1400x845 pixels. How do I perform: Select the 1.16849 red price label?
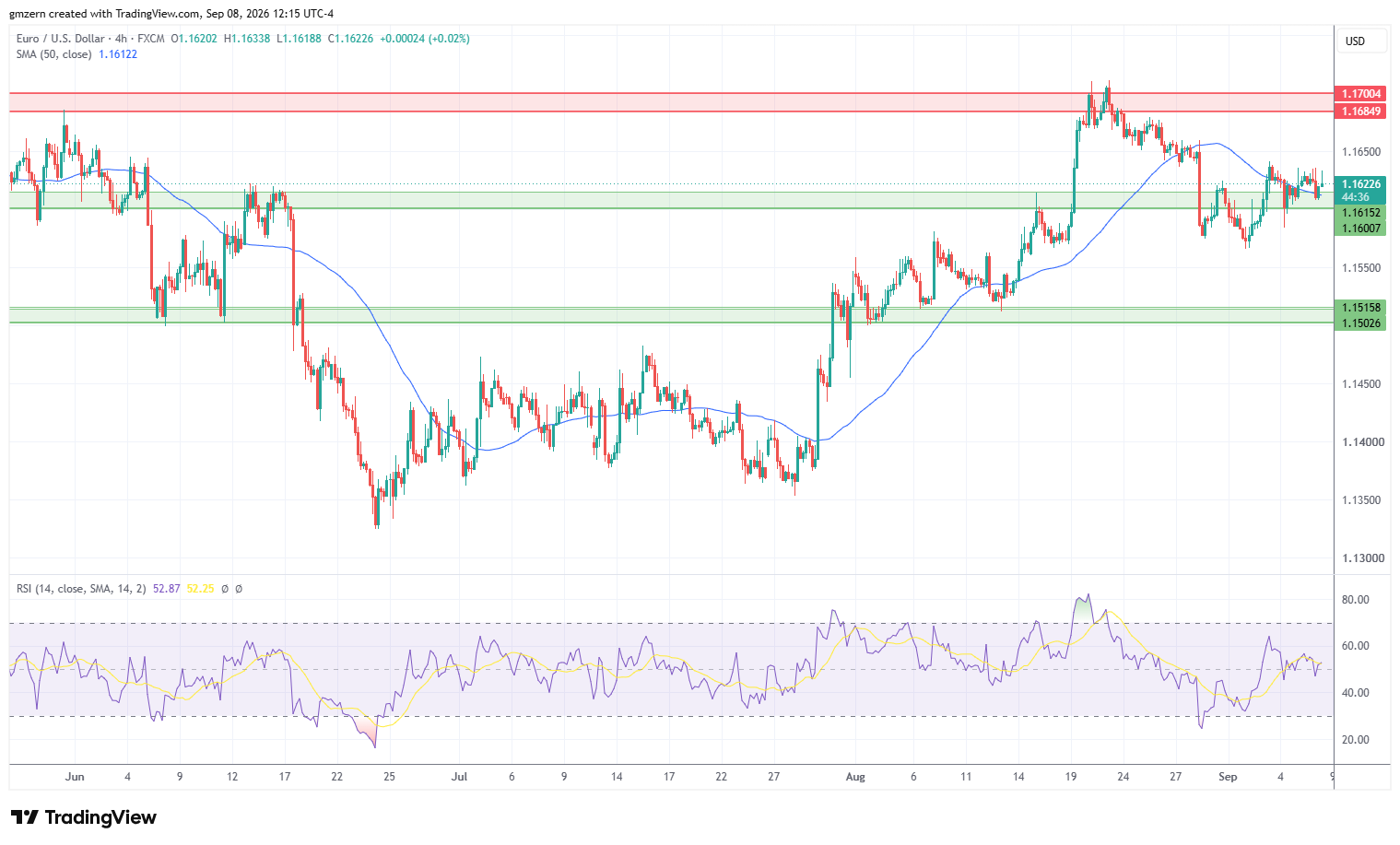(1360, 111)
